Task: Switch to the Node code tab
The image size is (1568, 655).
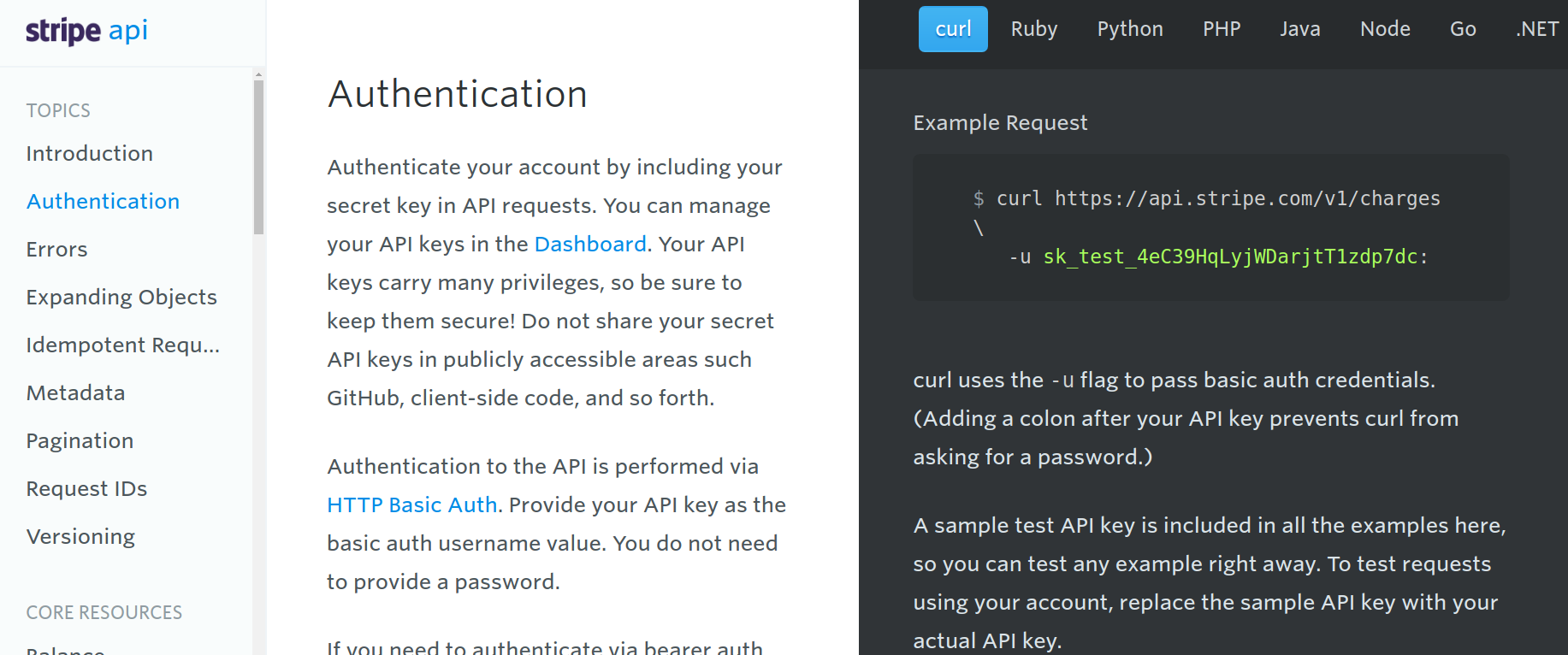Action: 1385,29
